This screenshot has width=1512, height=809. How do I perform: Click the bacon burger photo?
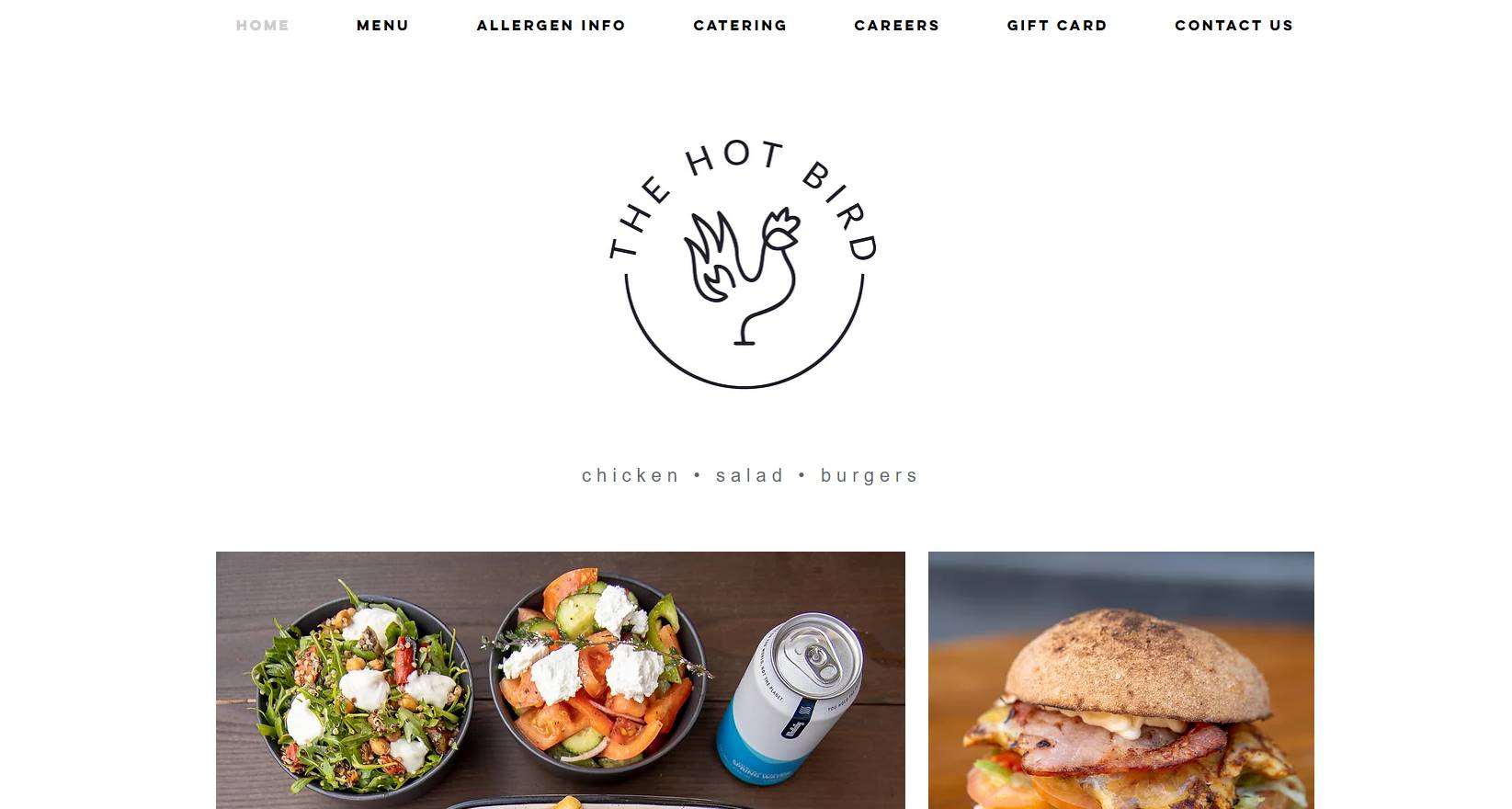(1121, 680)
